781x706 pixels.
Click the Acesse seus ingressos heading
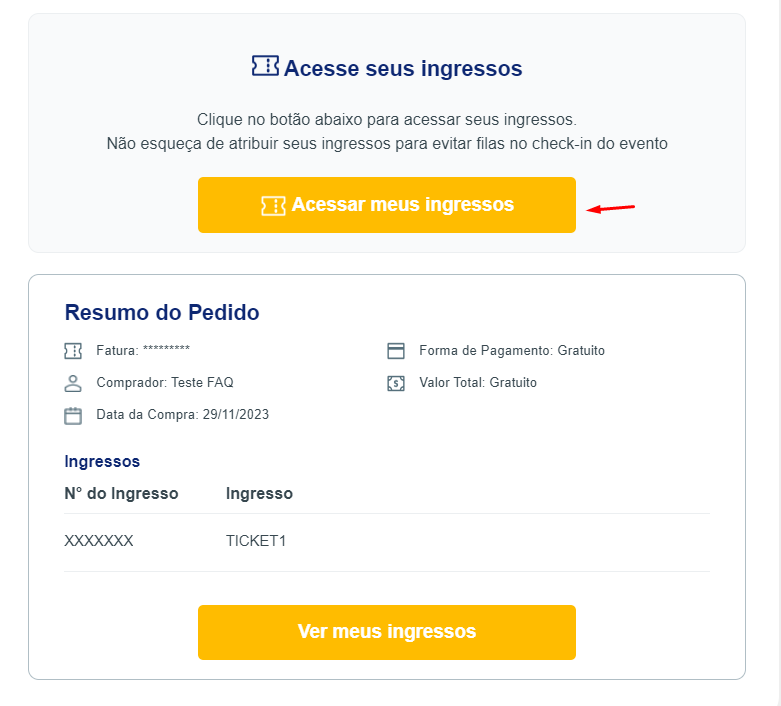(x=403, y=69)
